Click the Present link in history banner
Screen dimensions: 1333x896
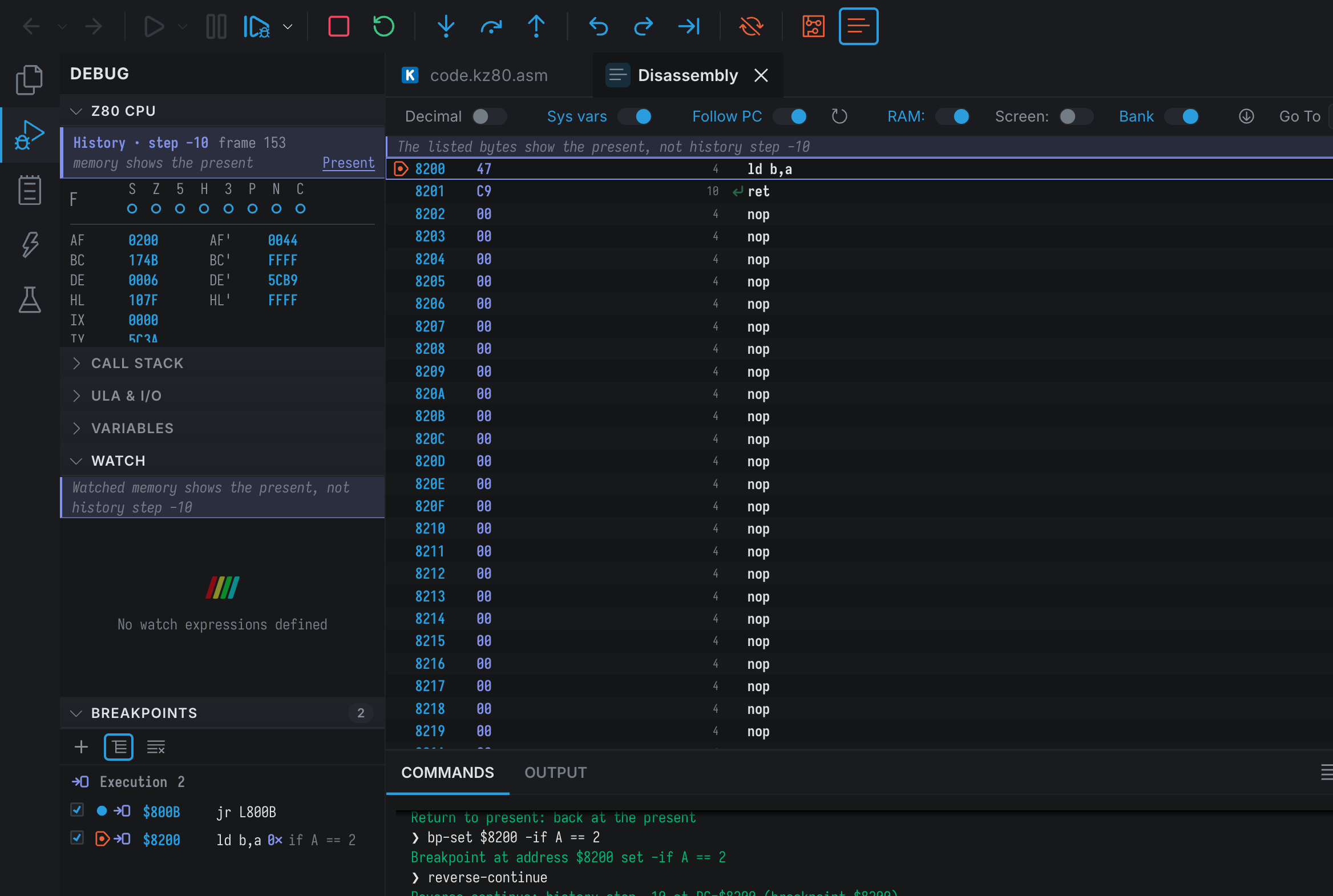tap(349, 163)
